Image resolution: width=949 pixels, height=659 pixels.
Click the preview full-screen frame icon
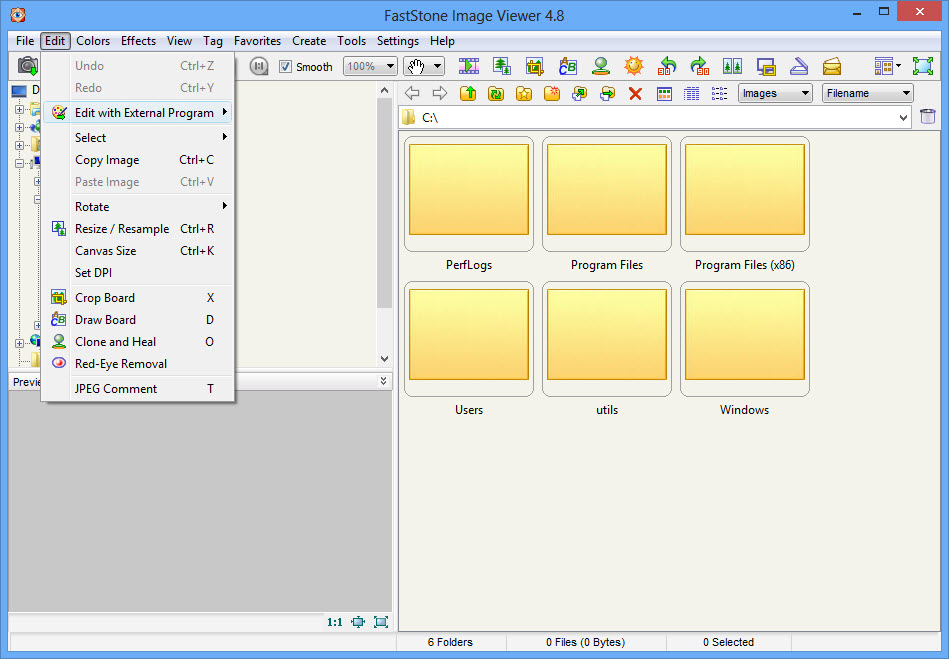coord(381,622)
